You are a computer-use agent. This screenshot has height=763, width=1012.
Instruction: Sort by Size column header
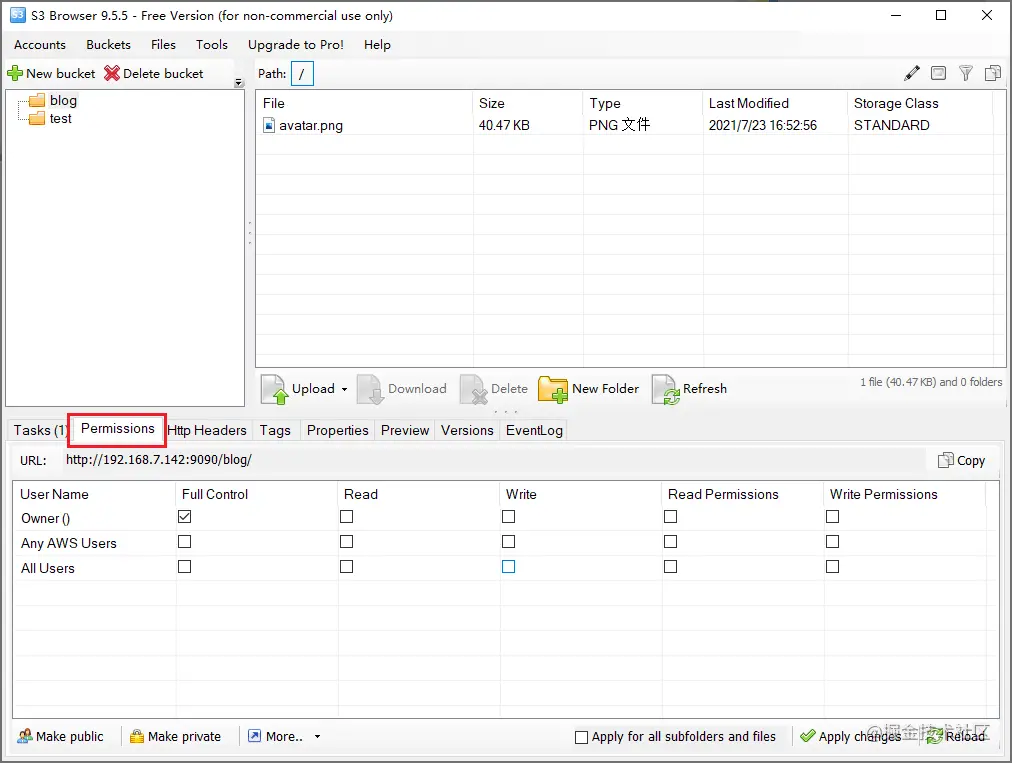[x=528, y=103]
